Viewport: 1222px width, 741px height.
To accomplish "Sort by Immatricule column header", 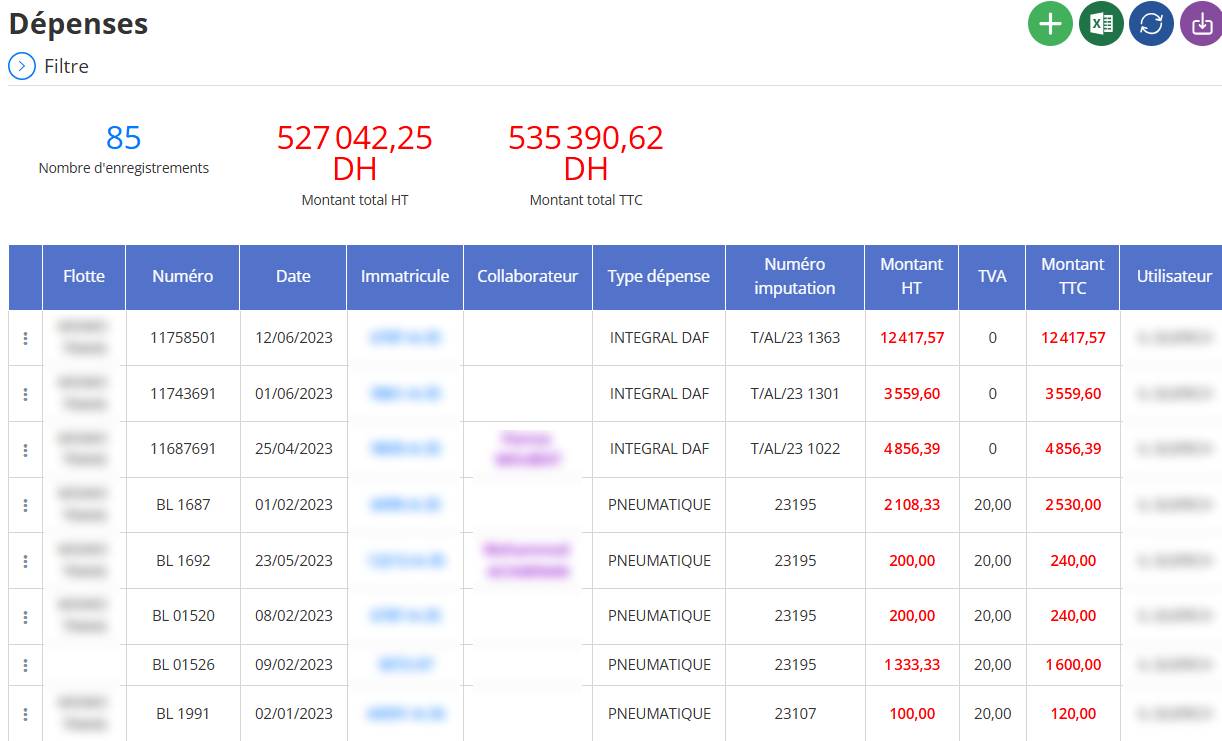I will coord(405,277).
